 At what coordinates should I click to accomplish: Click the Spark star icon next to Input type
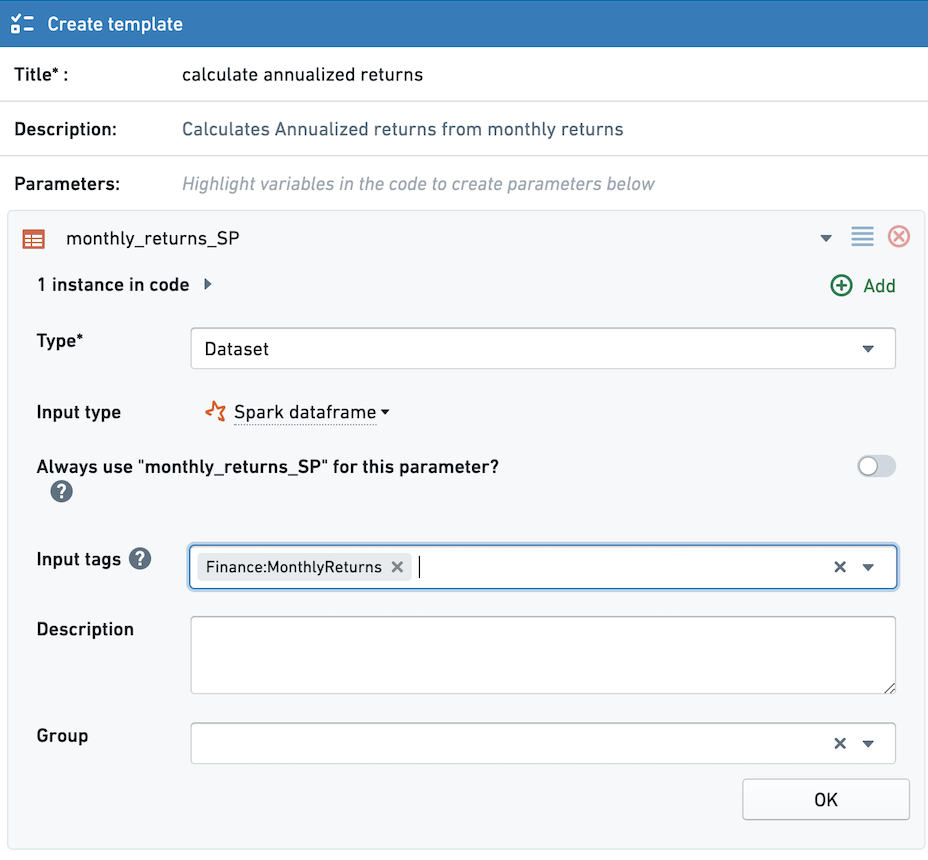(215, 411)
